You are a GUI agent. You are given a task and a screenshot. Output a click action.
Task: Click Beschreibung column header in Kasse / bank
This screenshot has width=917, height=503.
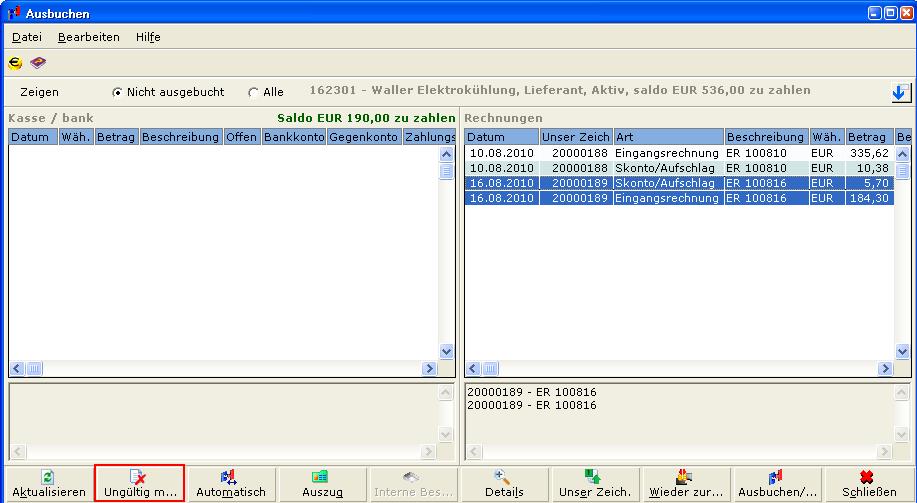(181, 137)
